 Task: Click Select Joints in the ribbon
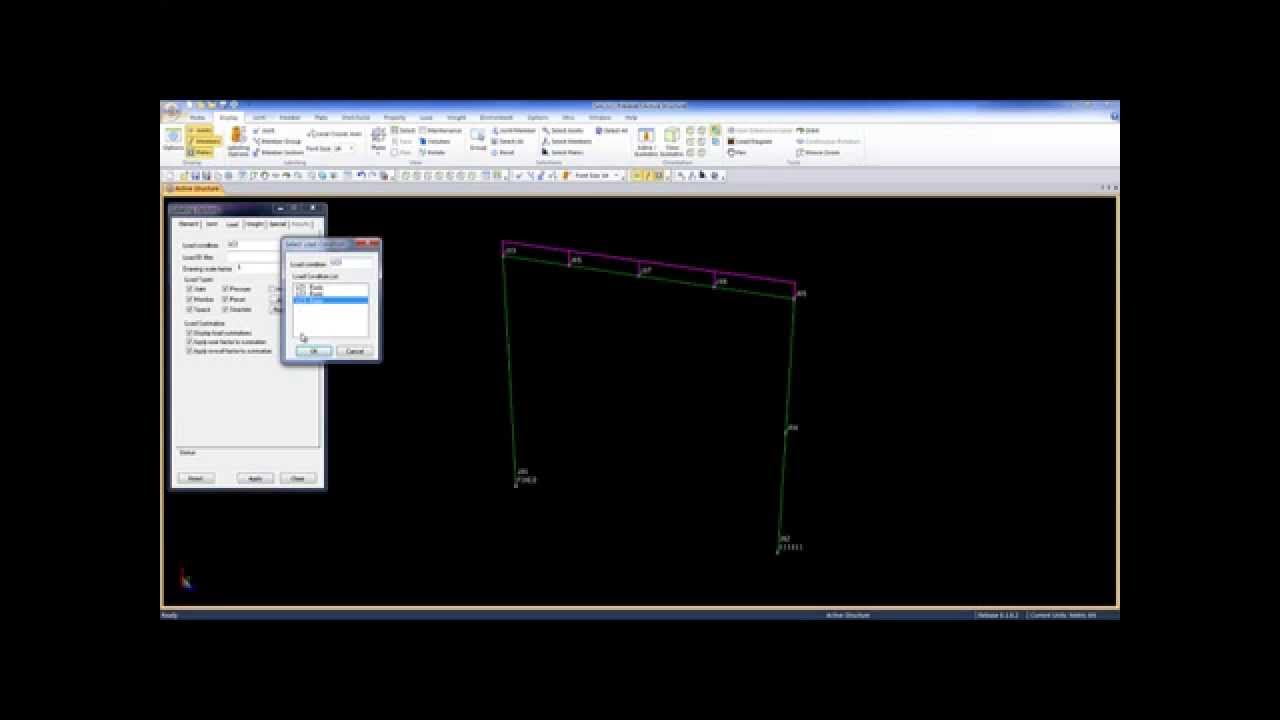pyautogui.click(x=563, y=130)
